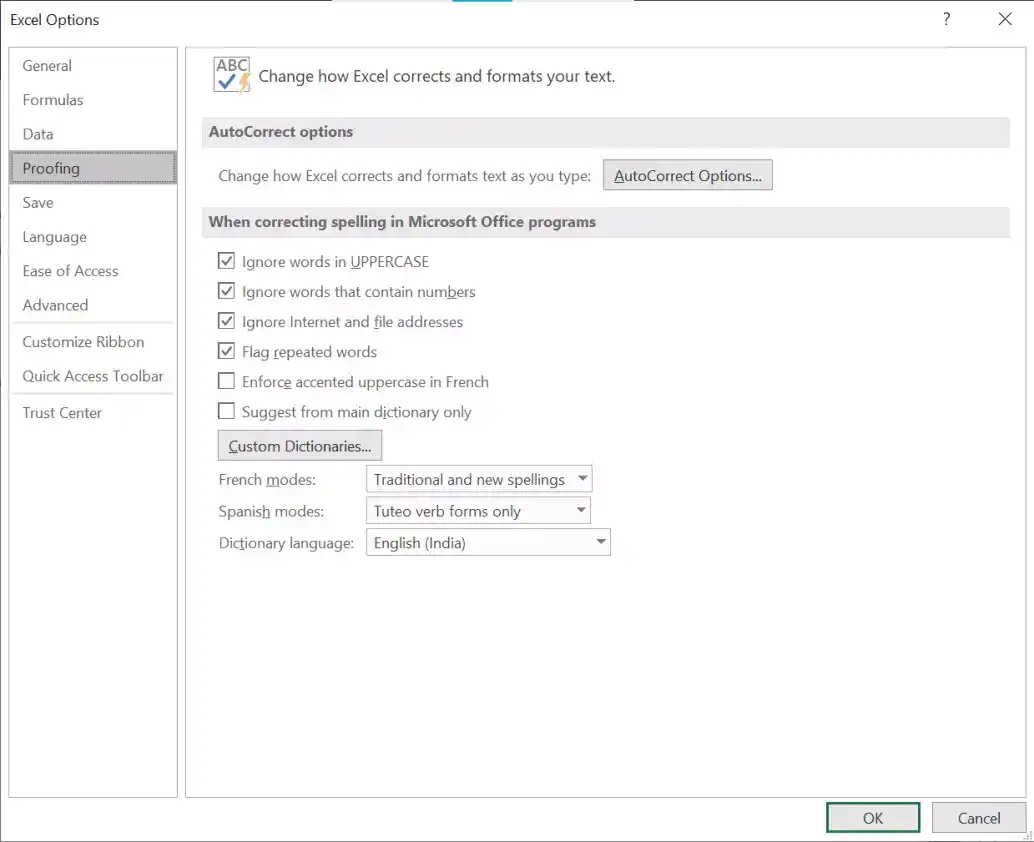
Task: Close the Excel Options dialog
Action: [1005, 19]
